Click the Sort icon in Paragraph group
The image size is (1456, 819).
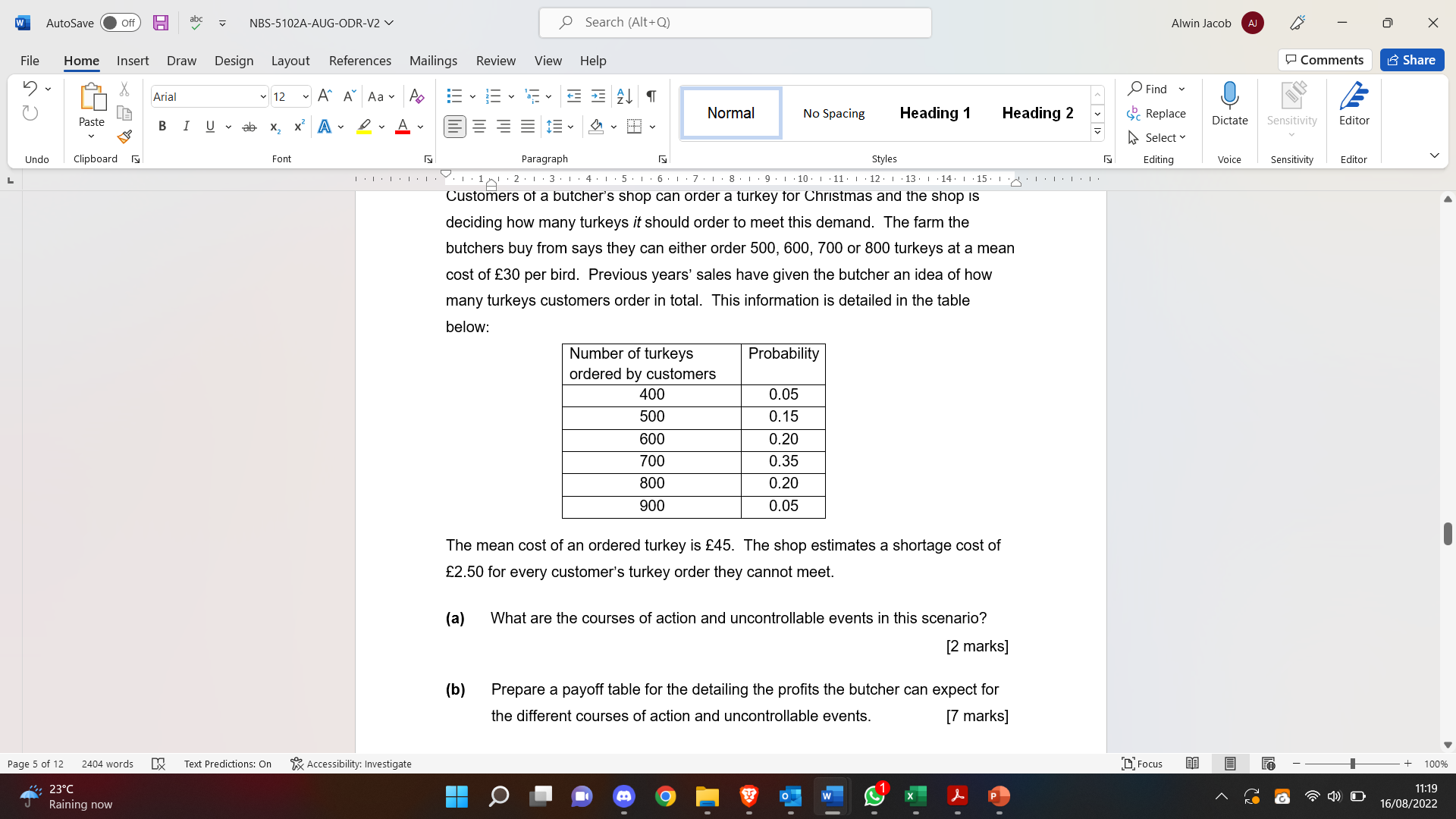click(x=624, y=96)
